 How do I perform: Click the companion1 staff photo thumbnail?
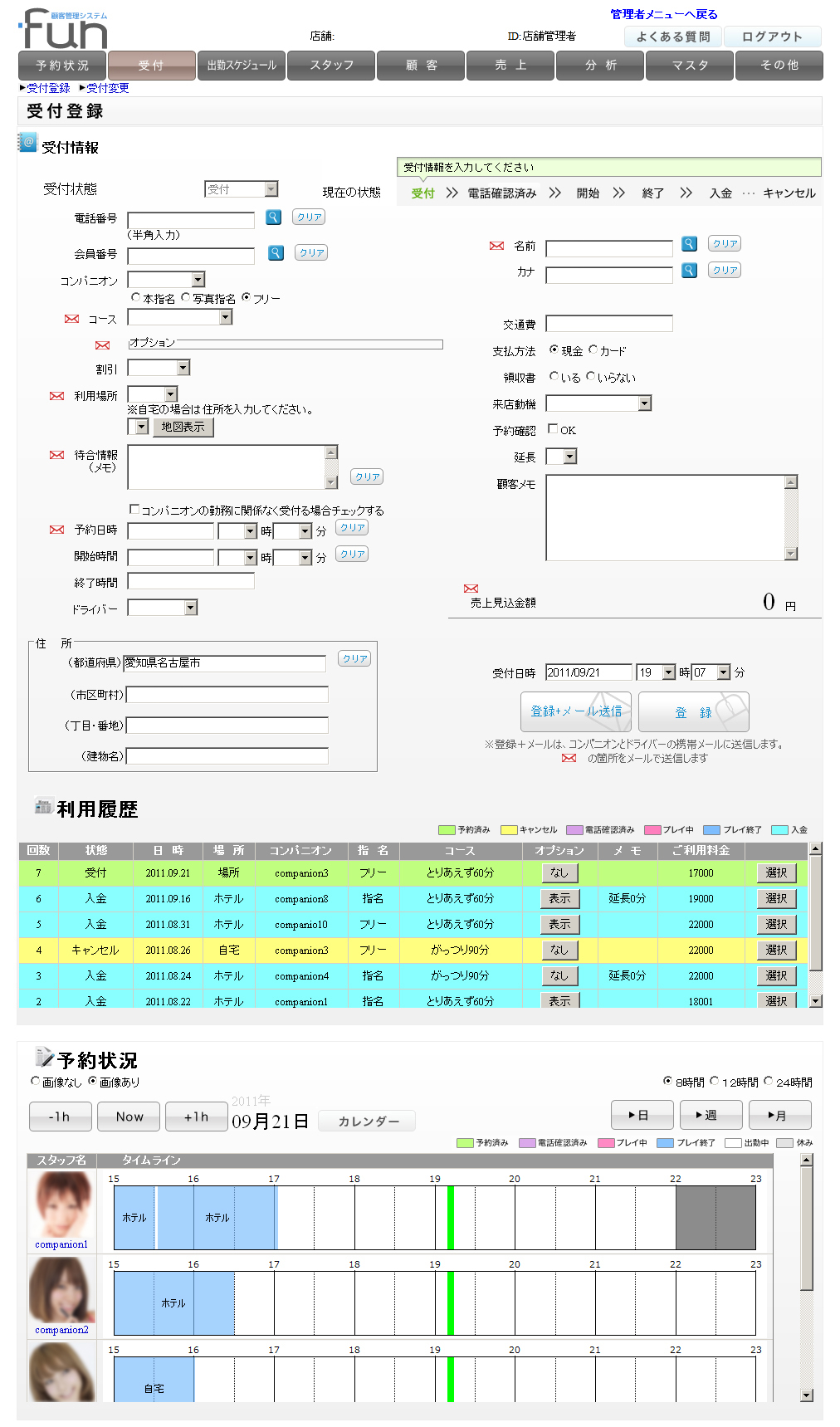click(x=61, y=1205)
